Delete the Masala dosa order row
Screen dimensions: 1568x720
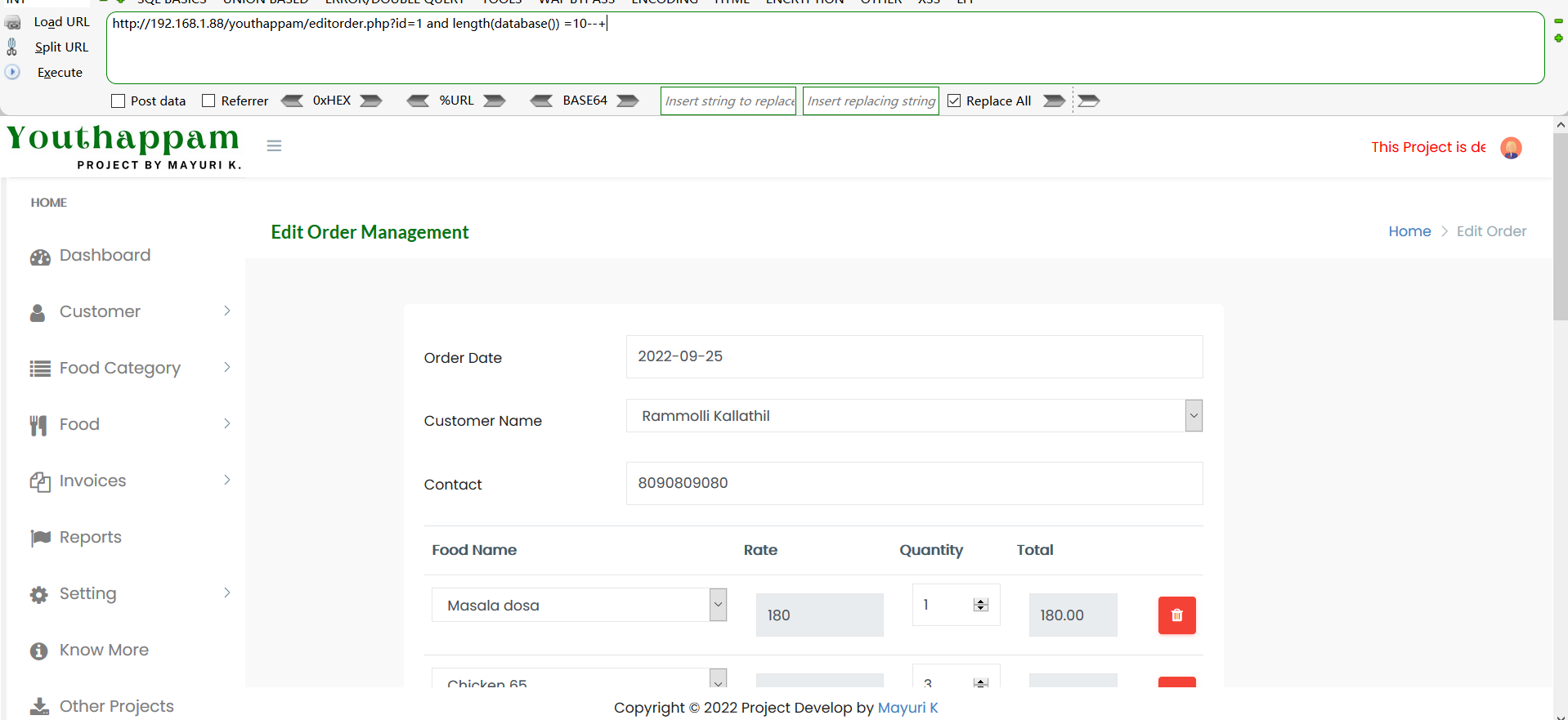coord(1177,615)
